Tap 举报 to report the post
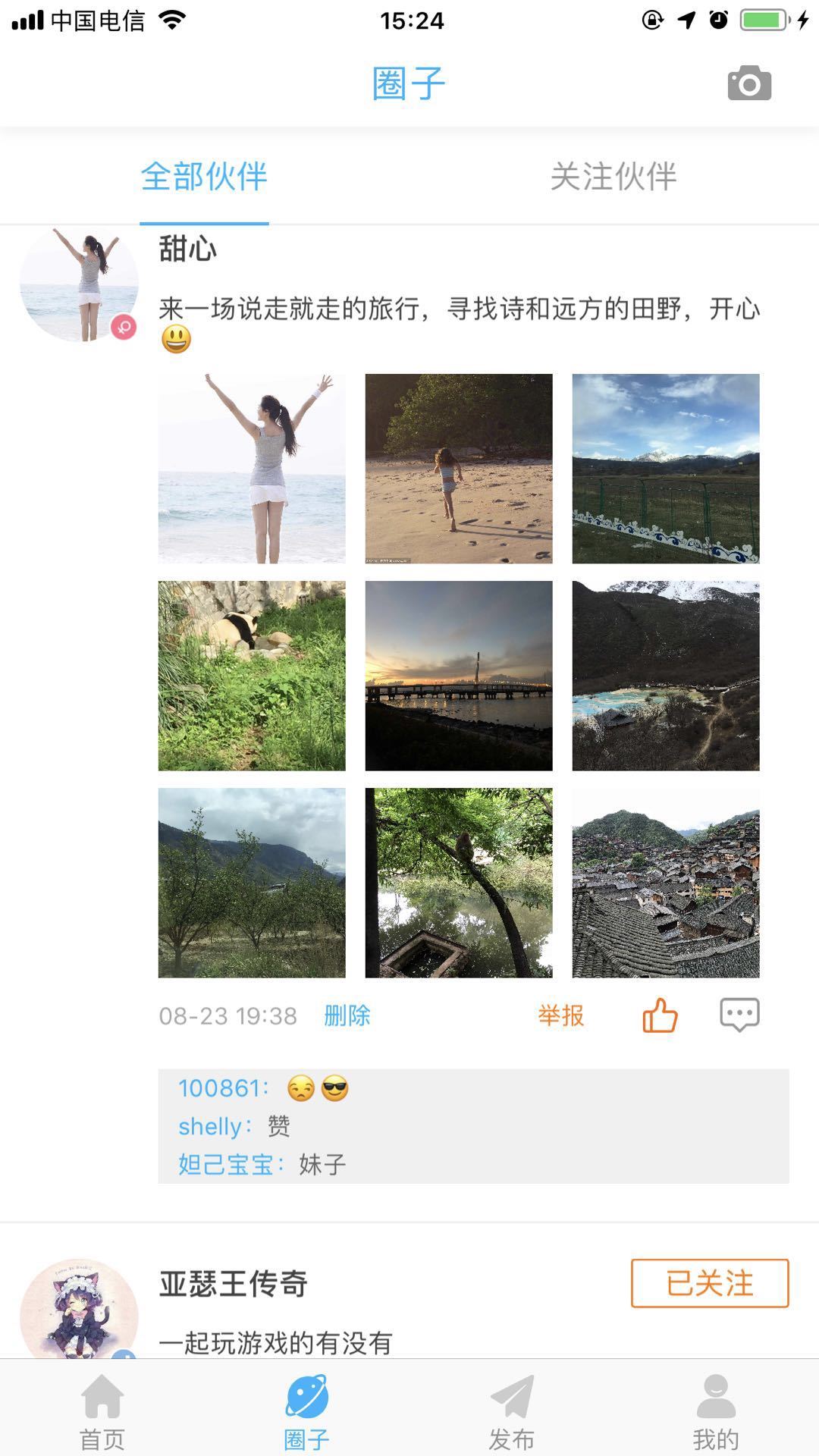Viewport: 819px width, 1456px height. click(x=561, y=1015)
